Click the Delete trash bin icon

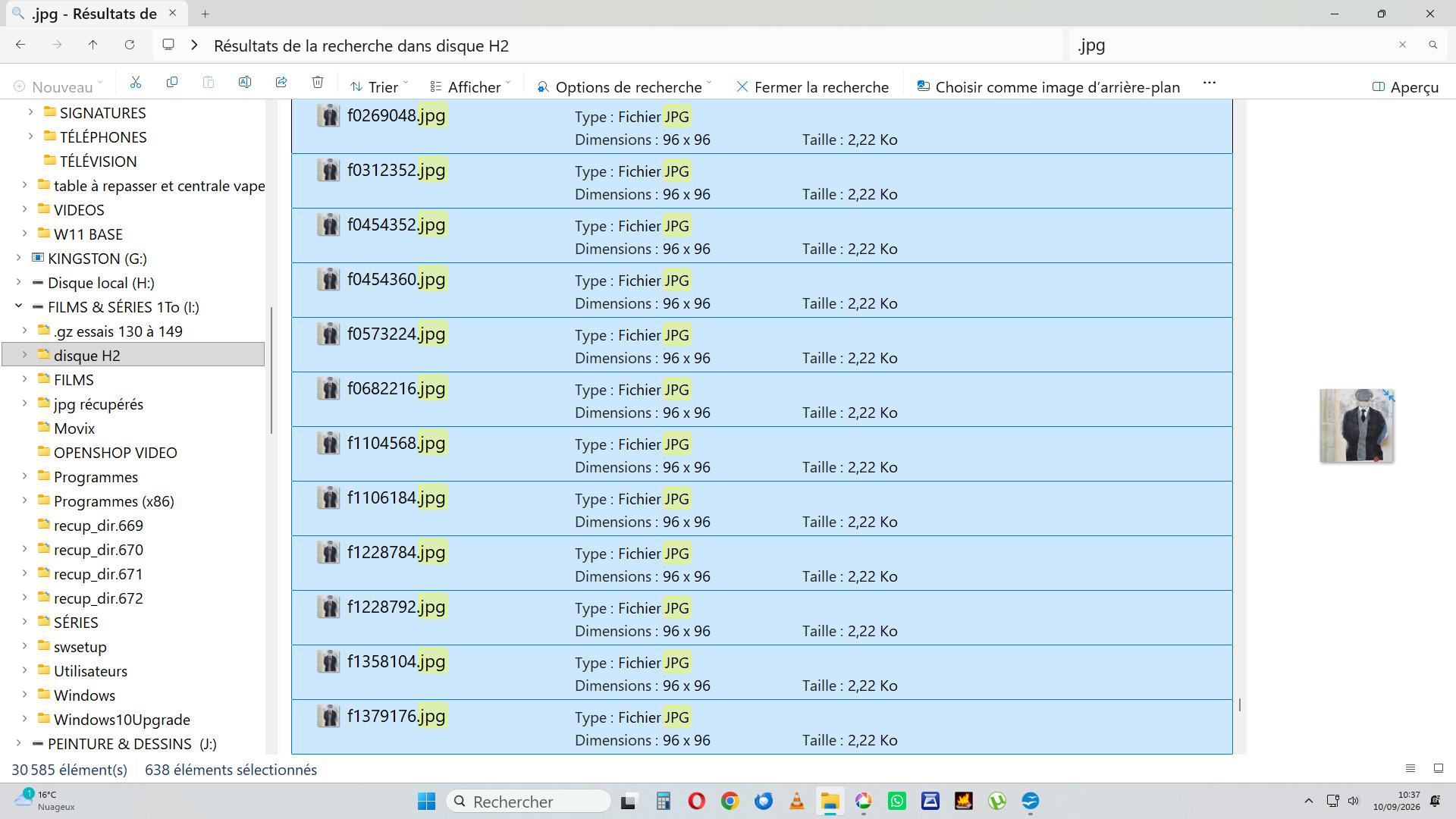pyautogui.click(x=318, y=83)
